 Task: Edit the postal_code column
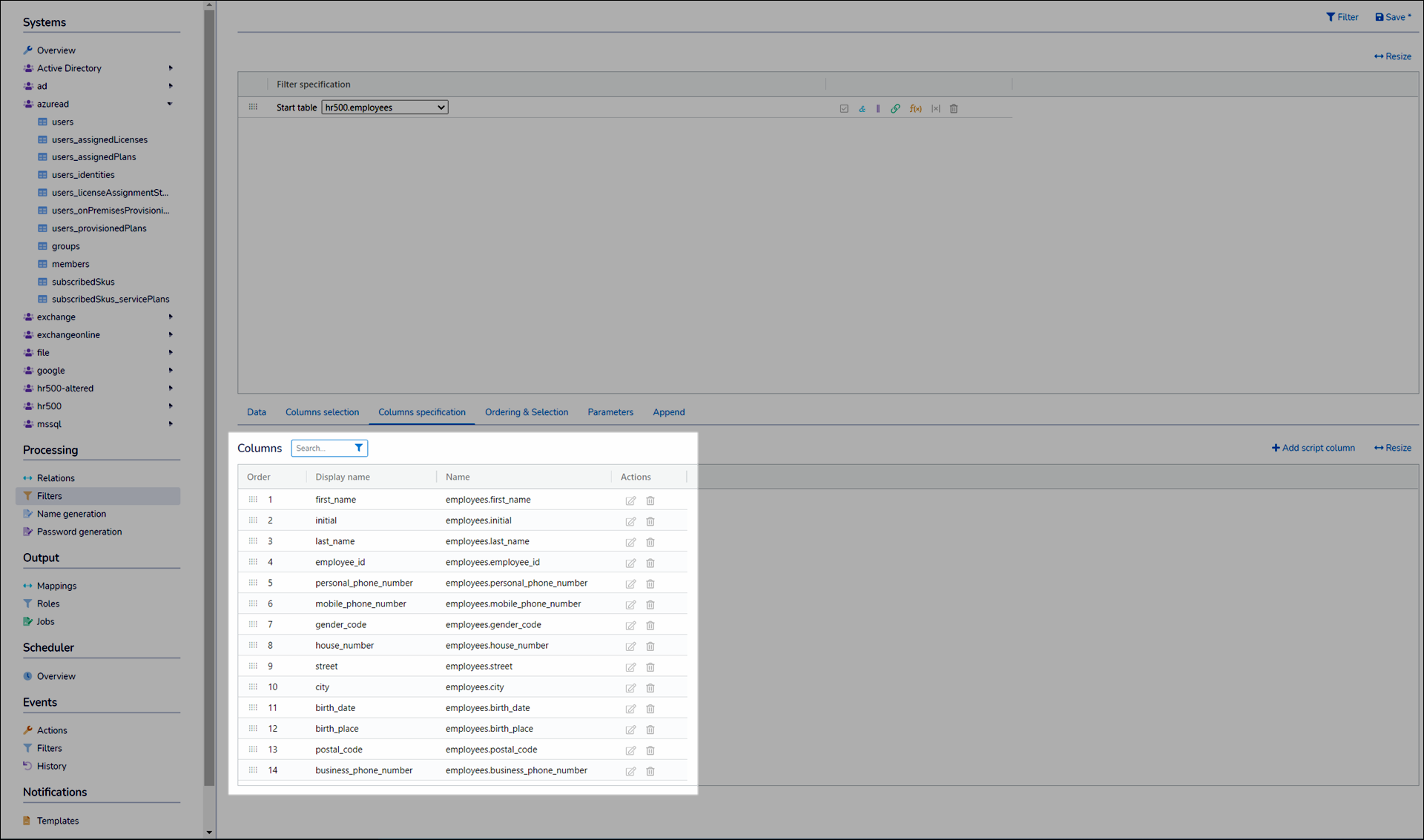click(630, 750)
